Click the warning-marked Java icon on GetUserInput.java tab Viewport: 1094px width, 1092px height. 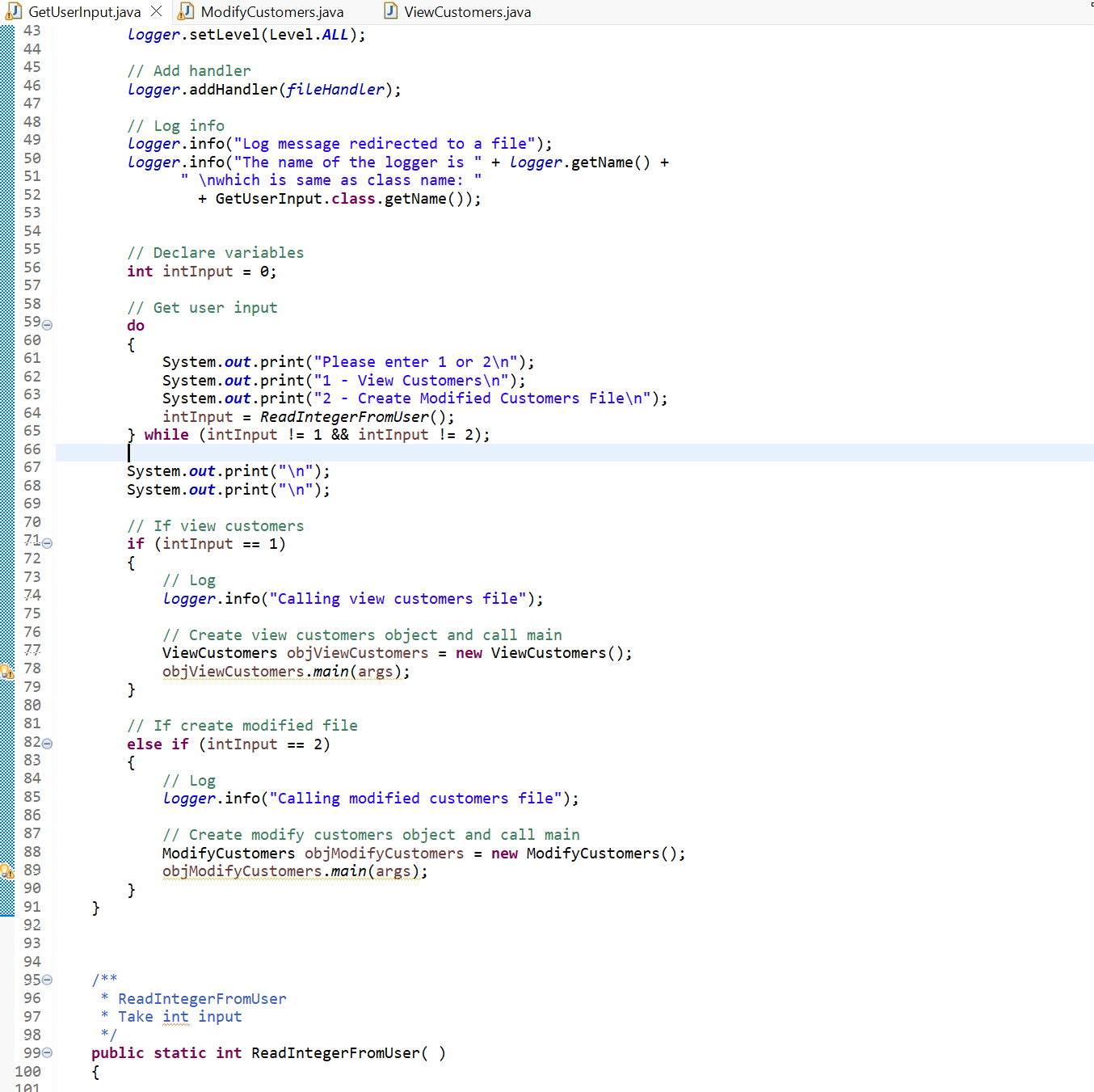(12, 11)
